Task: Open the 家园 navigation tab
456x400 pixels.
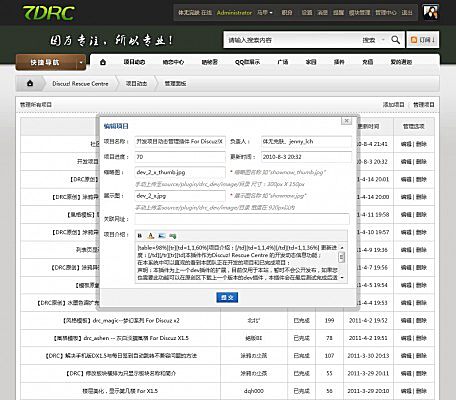Action: tap(311, 62)
